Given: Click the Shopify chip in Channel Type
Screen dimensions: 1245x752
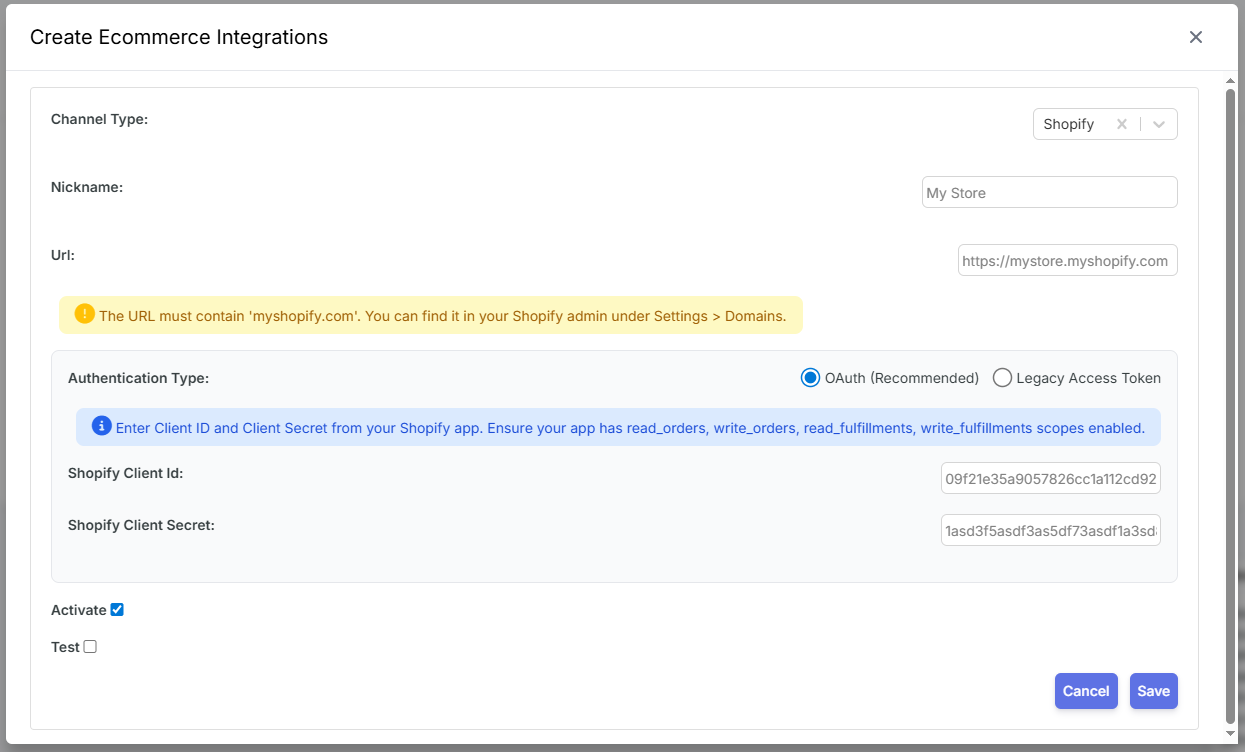Looking at the screenshot, I should coord(1069,123).
